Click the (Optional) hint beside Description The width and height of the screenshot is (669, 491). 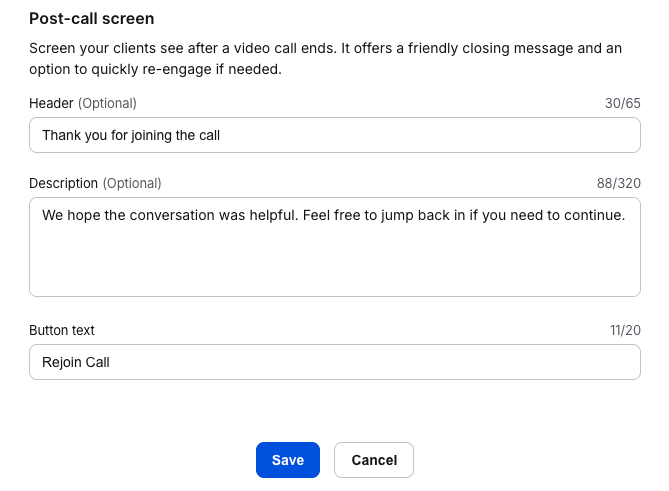coord(132,183)
